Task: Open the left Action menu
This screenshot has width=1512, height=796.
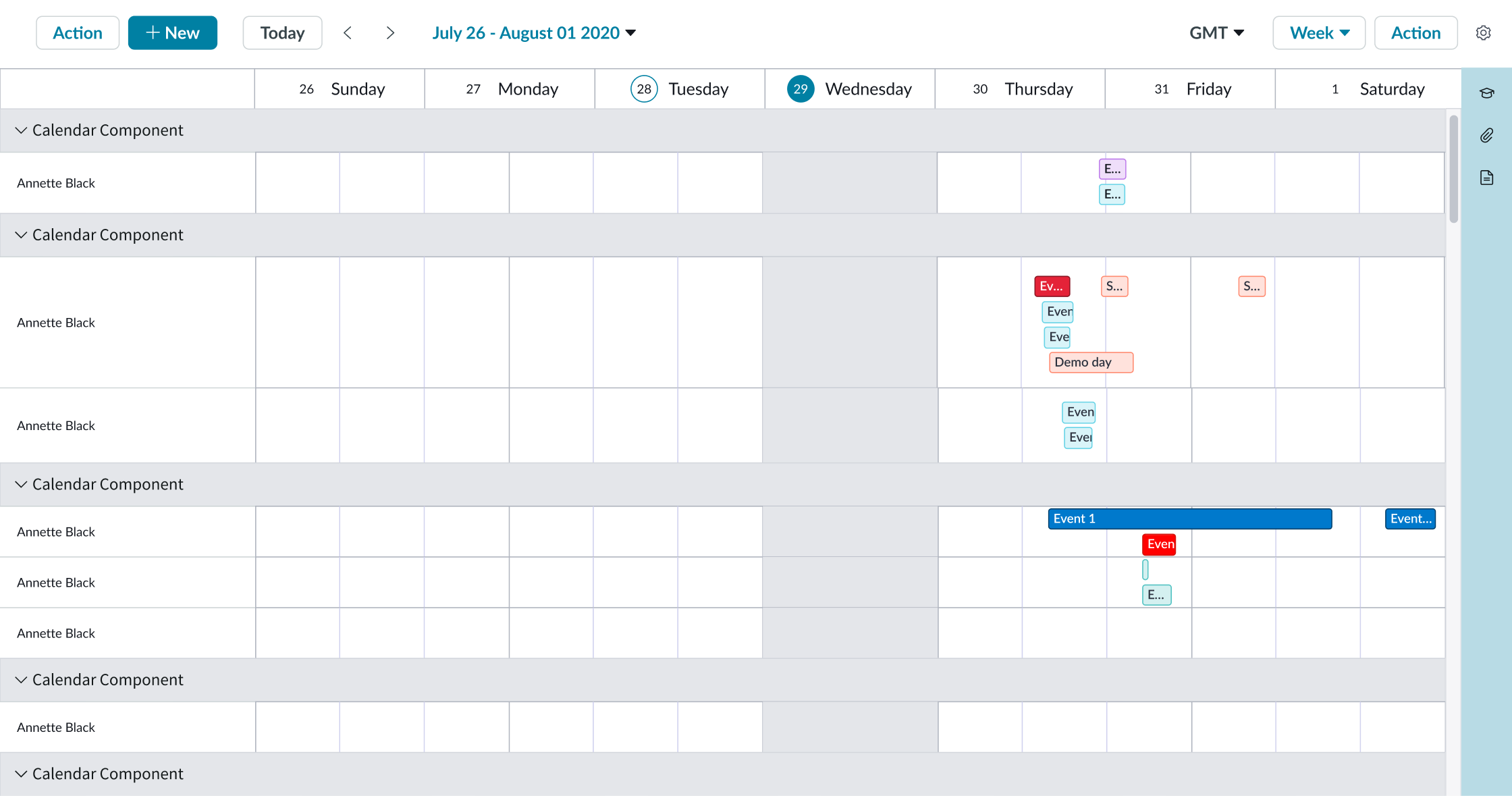Action: (77, 32)
